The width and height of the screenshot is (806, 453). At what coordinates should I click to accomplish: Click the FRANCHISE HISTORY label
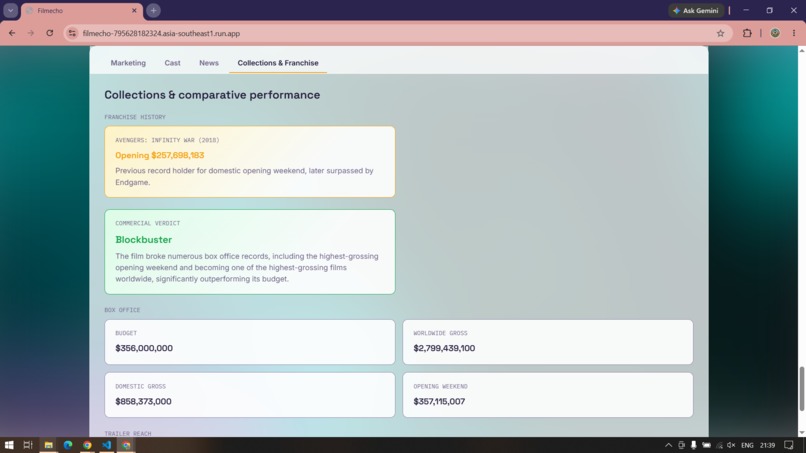135,117
